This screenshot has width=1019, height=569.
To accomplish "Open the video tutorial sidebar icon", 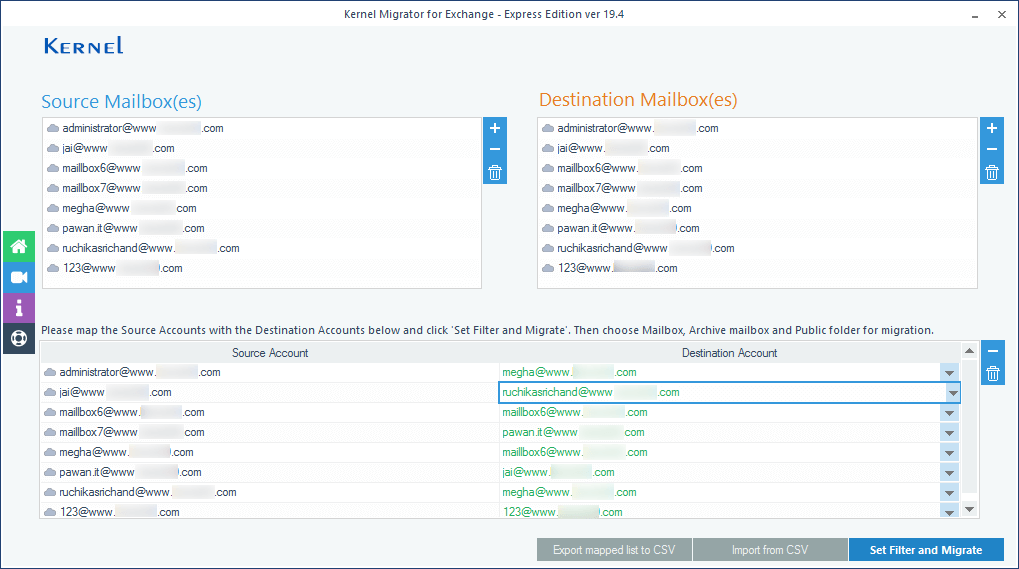I will click(x=19, y=278).
